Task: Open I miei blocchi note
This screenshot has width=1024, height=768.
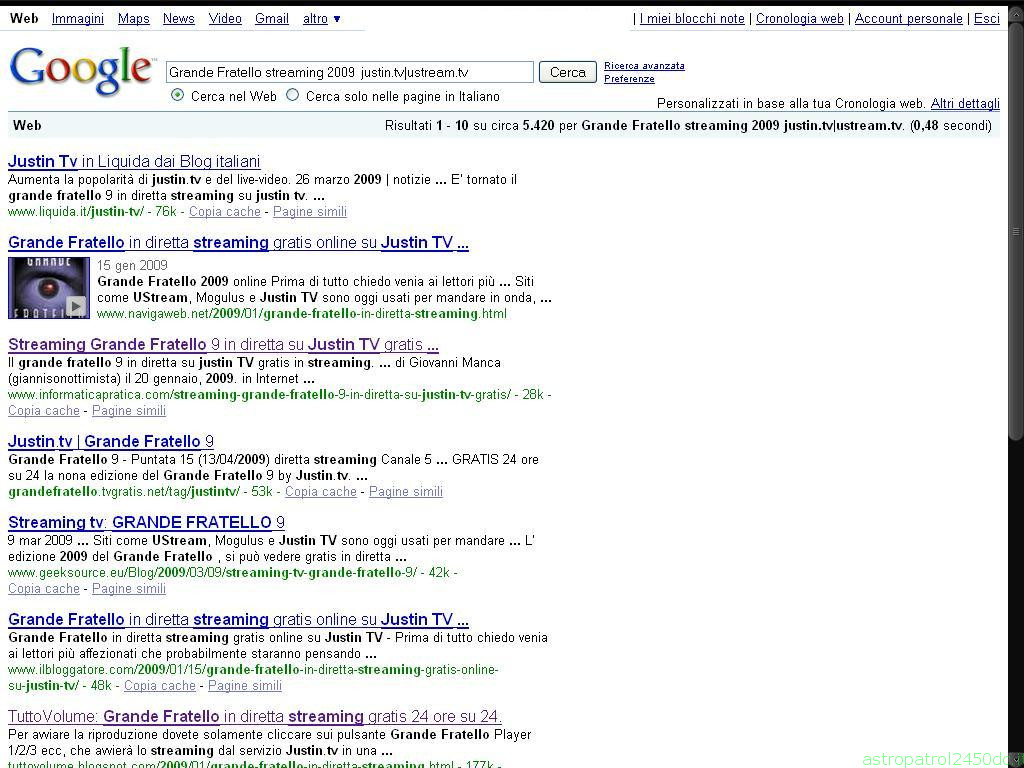Action: [692, 19]
